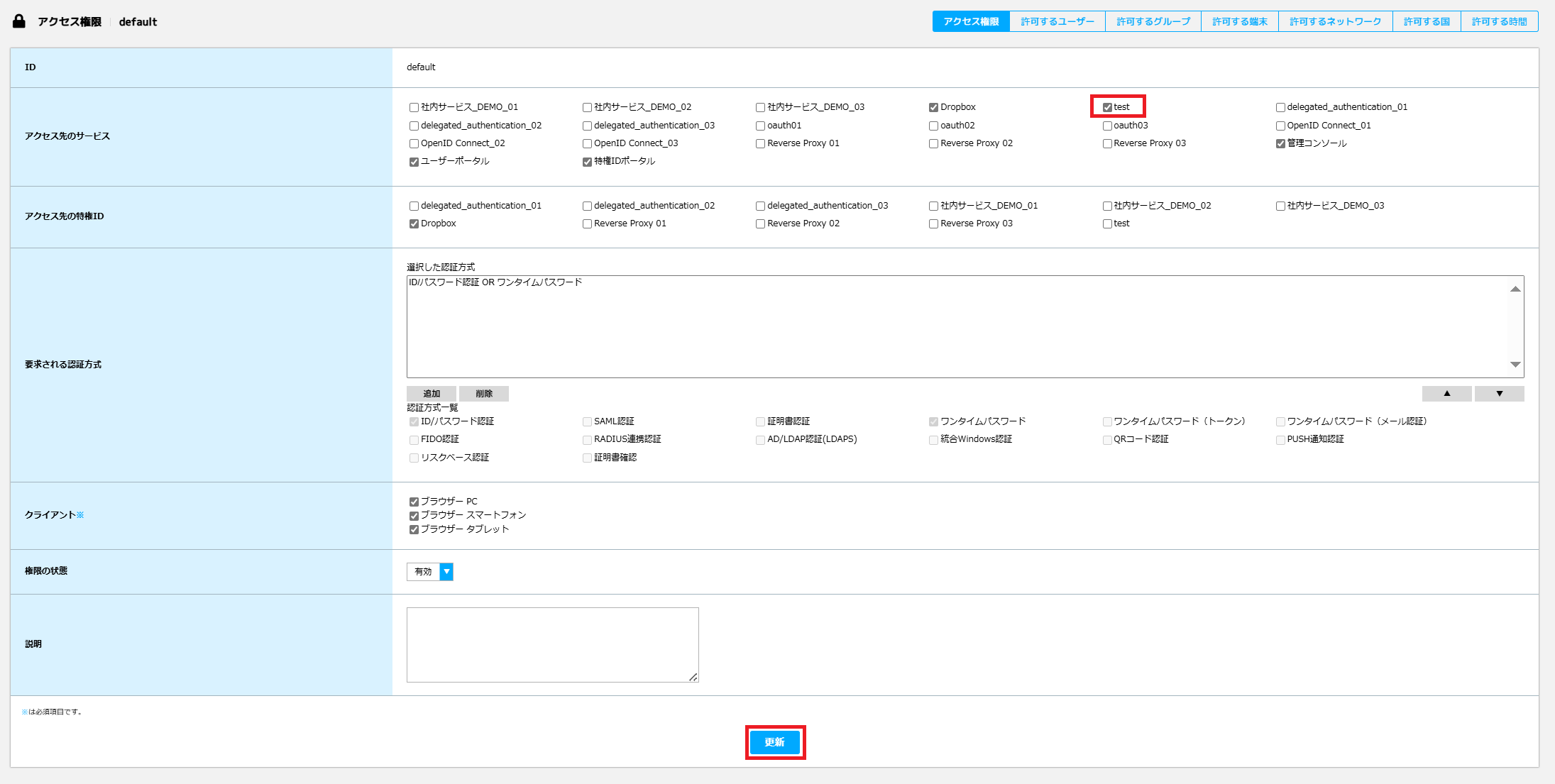This screenshot has height=784, width=1555.
Task: Uncheck the test service checkbox
Action: tap(1107, 107)
